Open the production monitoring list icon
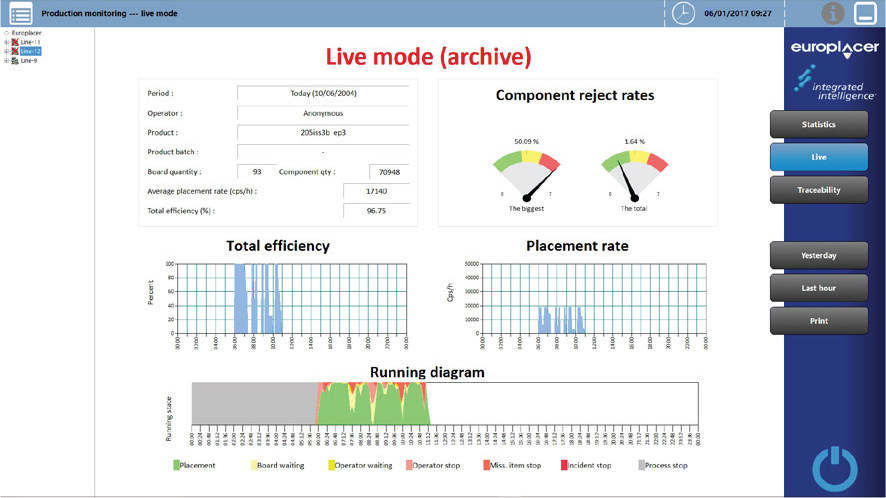Image resolution: width=886 pixels, height=498 pixels. coord(21,14)
